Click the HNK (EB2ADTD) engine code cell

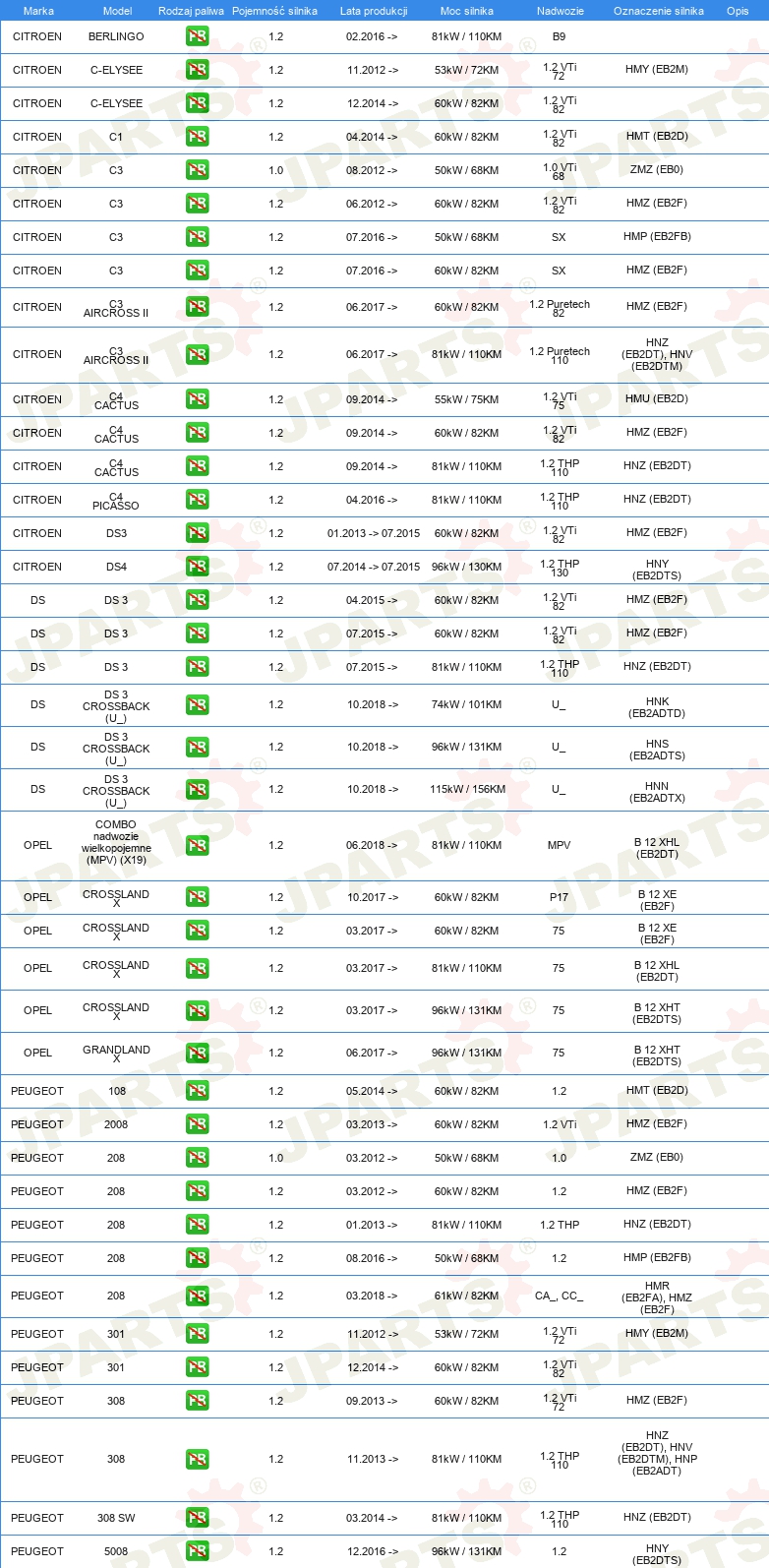(657, 707)
